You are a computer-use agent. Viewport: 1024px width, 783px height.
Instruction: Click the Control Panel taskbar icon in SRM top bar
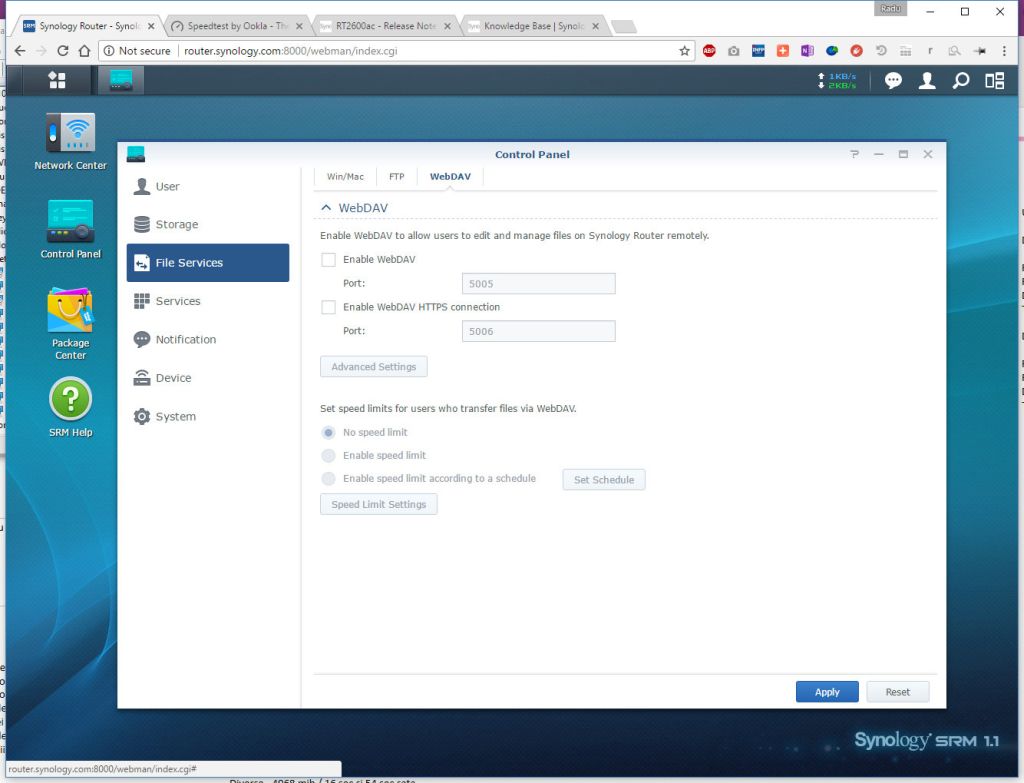point(121,80)
